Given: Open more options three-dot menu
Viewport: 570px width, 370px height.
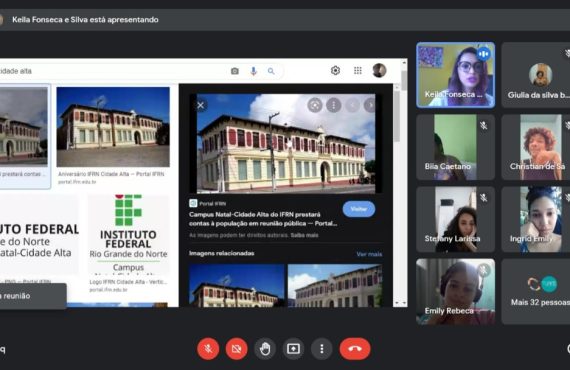Looking at the screenshot, I should tap(322, 349).
